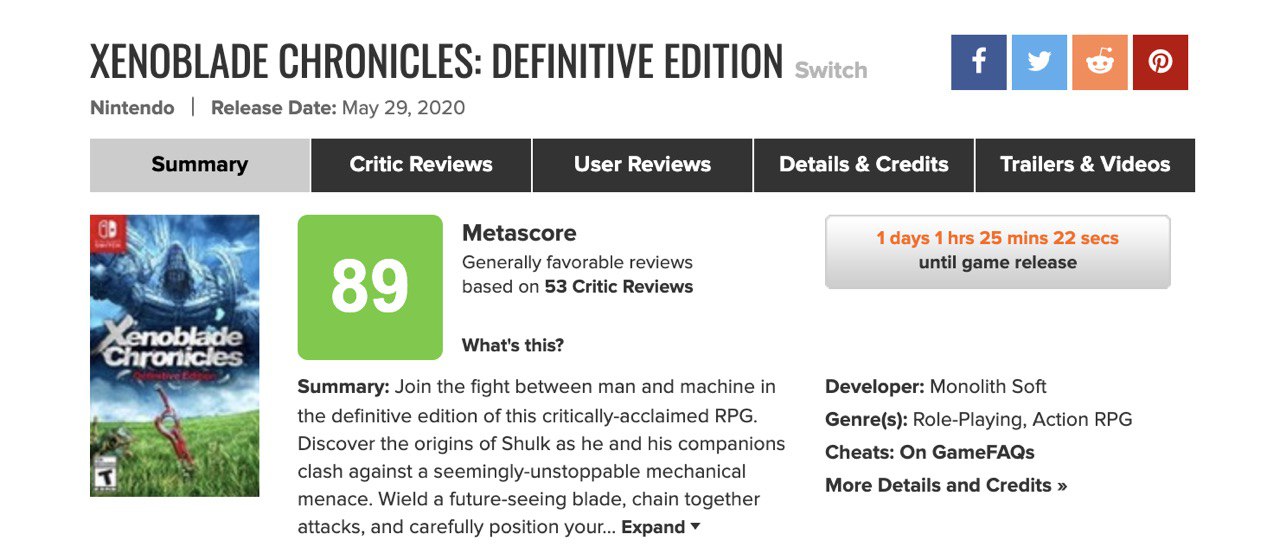
Task: Share the page on Twitter
Action: 1039,62
